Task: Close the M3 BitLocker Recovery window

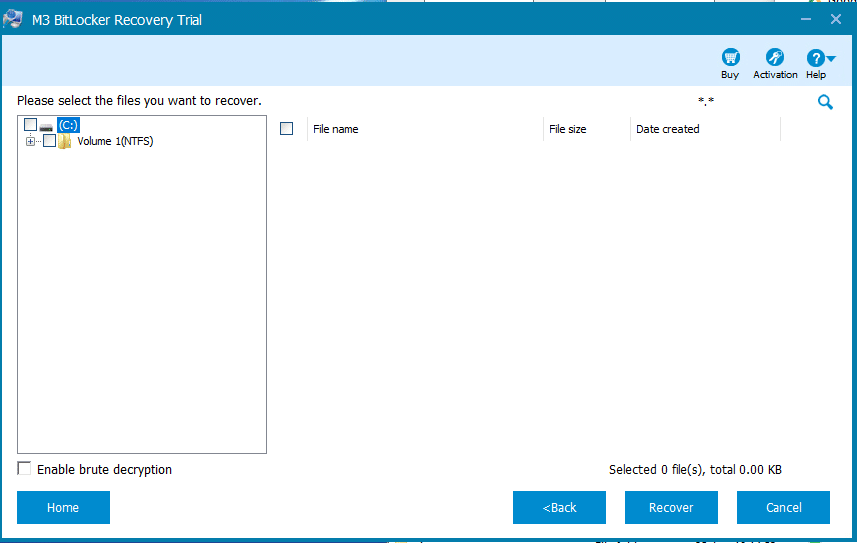Action: pyautogui.click(x=836, y=20)
